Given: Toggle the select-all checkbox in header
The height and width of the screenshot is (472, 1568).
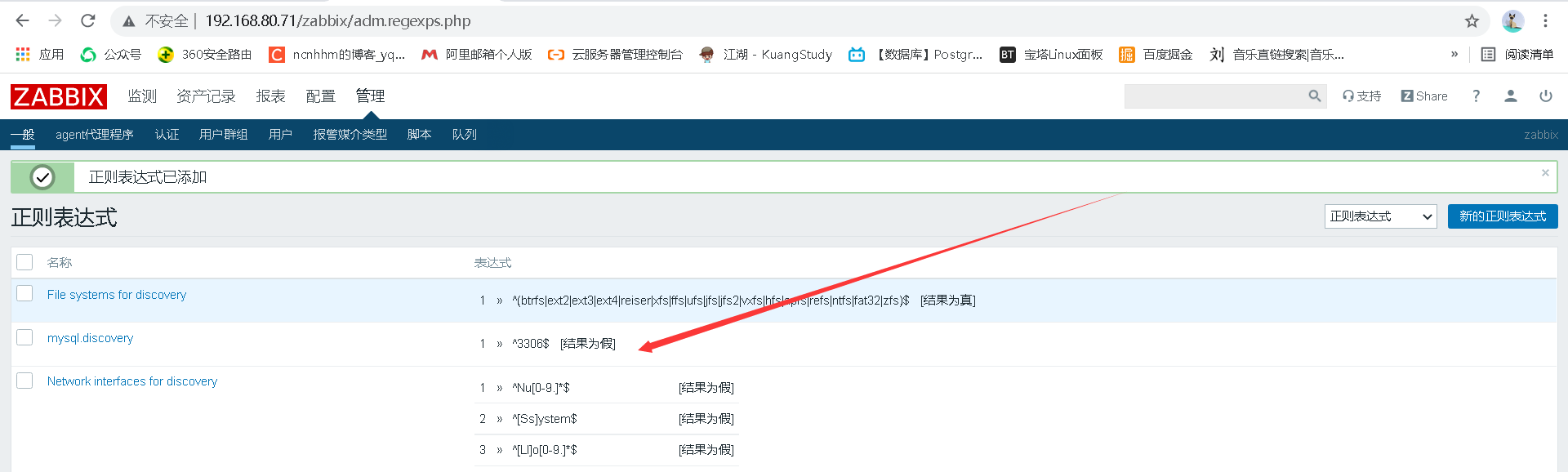Looking at the screenshot, I should tap(24, 262).
